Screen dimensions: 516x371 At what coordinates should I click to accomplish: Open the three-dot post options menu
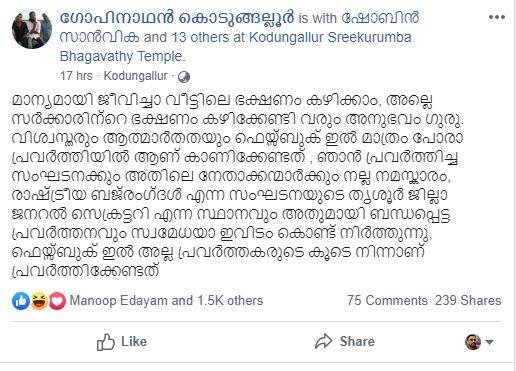[496, 17]
